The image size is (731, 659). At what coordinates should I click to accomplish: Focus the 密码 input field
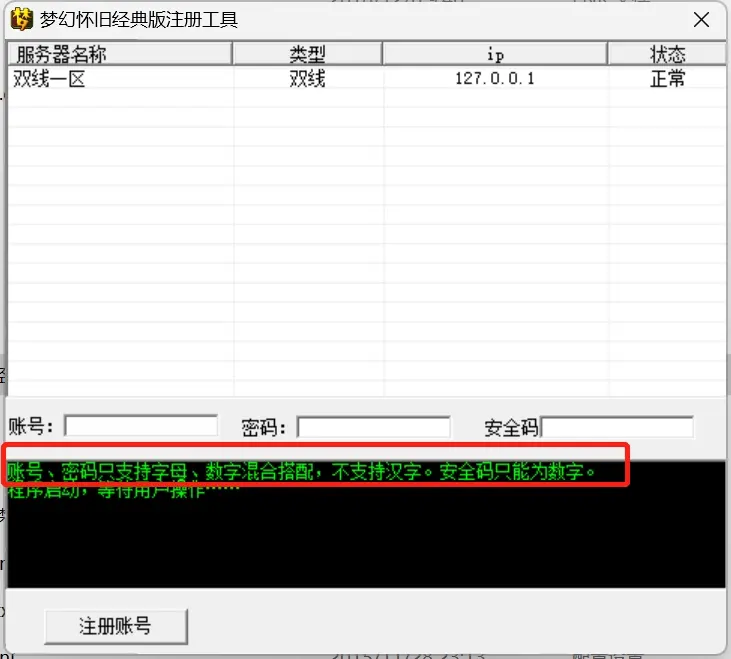pyautogui.click(x=373, y=427)
